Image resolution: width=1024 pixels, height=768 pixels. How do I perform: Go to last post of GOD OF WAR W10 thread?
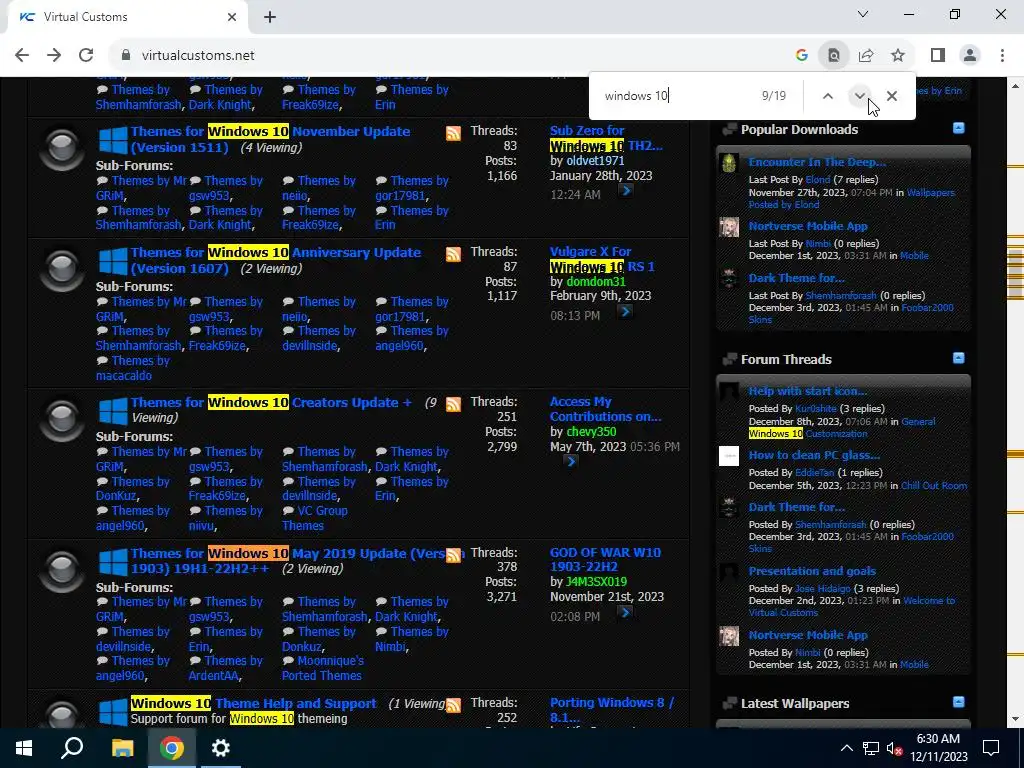[626, 613]
